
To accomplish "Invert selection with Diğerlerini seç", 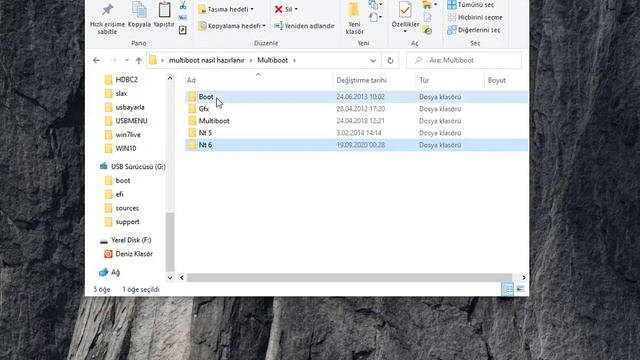I will (x=474, y=30).
